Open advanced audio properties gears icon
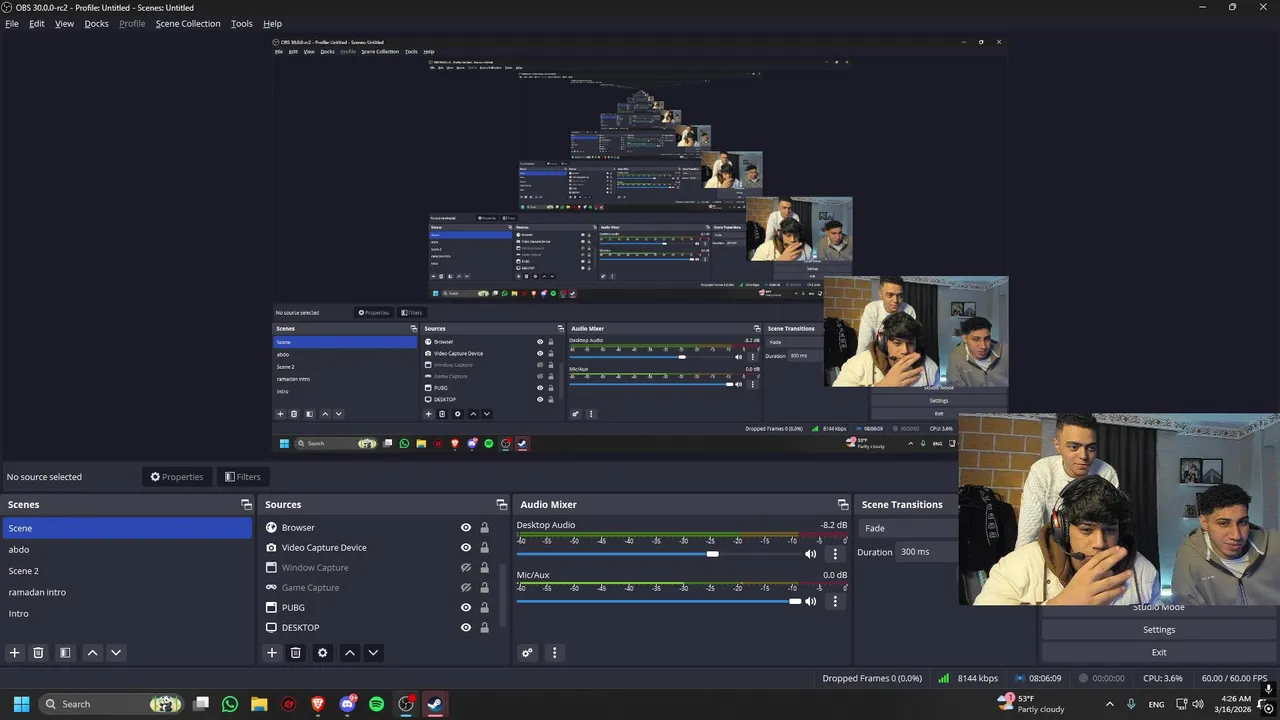This screenshot has width=1280, height=720. pyautogui.click(x=528, y=653)
